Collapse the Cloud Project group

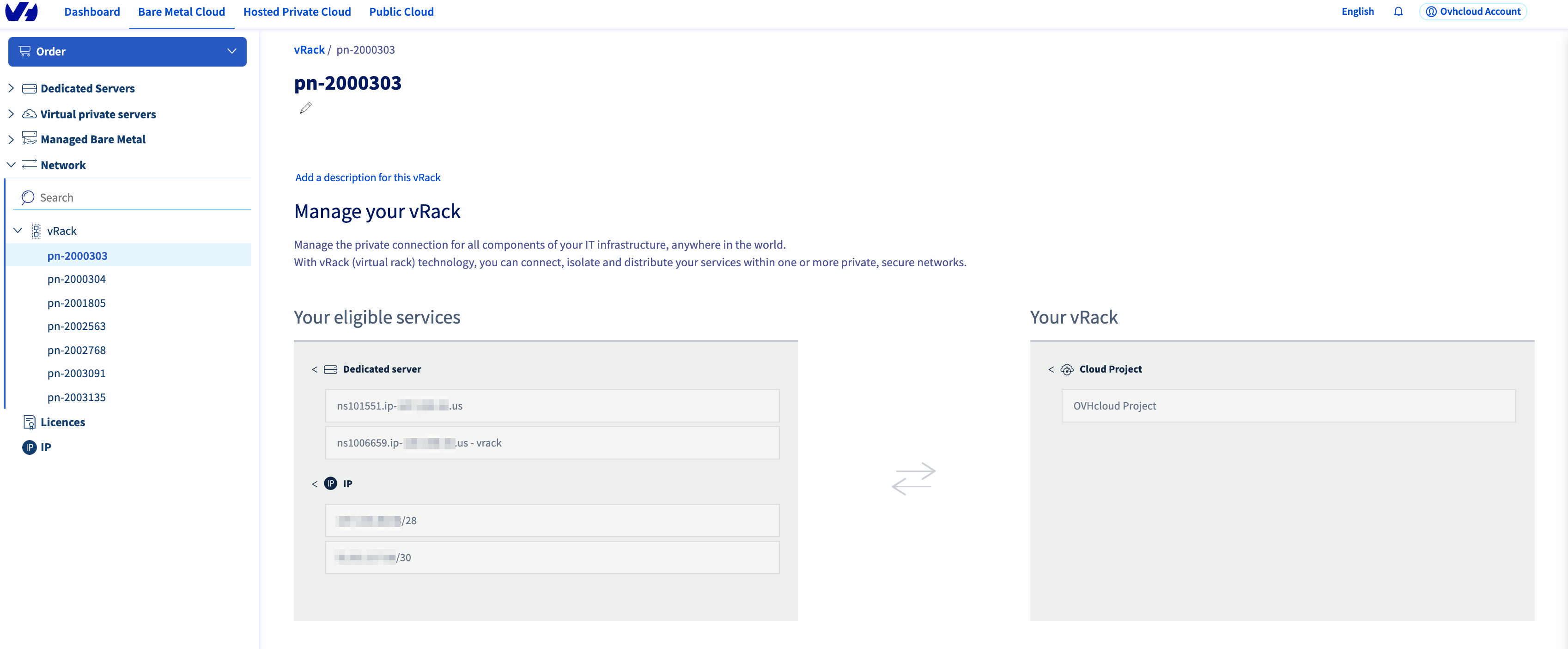click(1051, 369)
